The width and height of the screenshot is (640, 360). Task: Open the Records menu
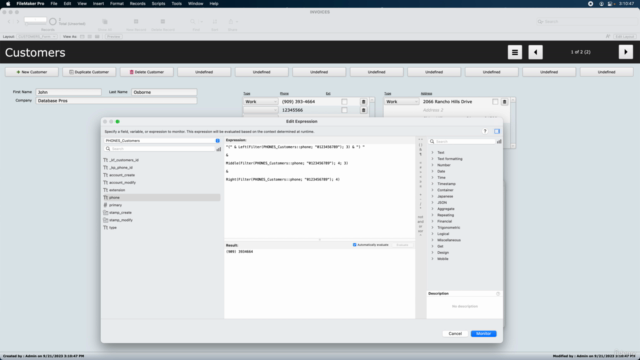click(138, 4)
